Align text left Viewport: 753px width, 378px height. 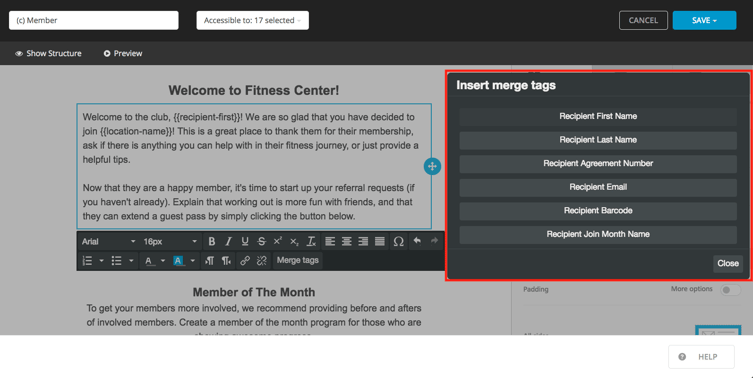[x=330, y=242]
